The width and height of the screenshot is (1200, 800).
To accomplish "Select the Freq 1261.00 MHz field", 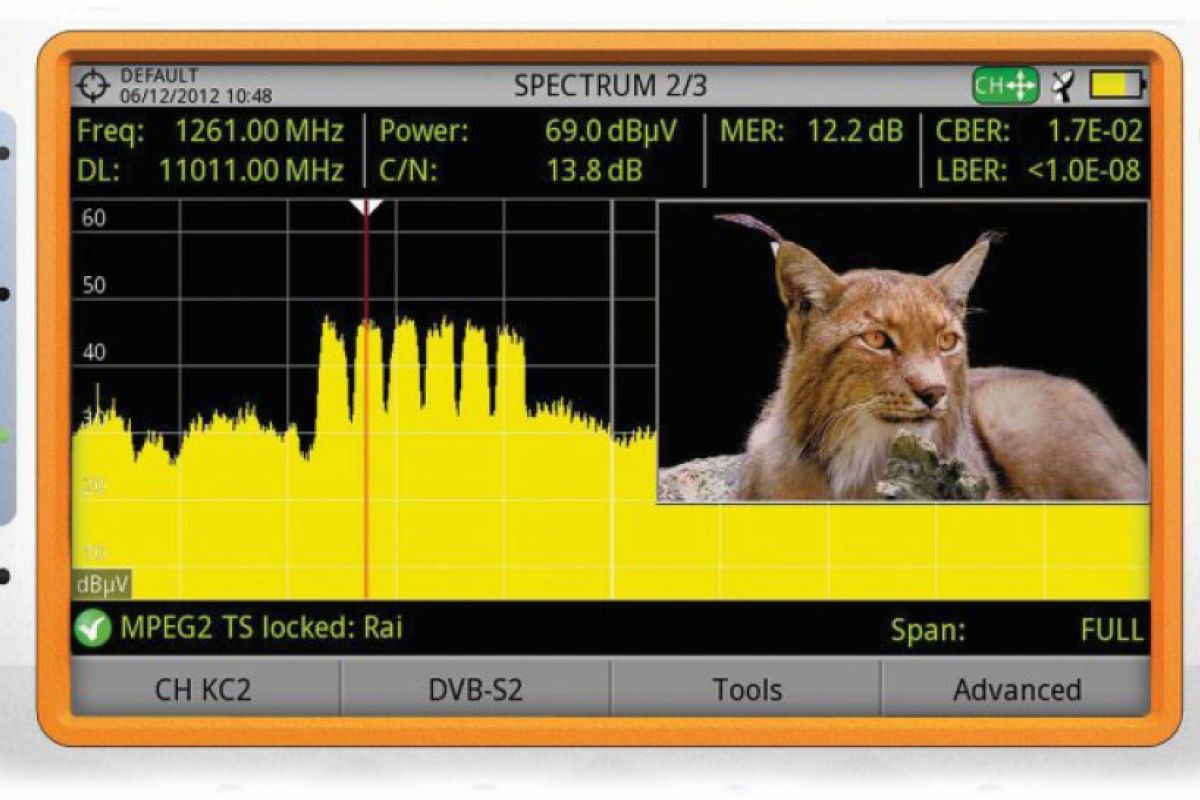I will [210, 131].
